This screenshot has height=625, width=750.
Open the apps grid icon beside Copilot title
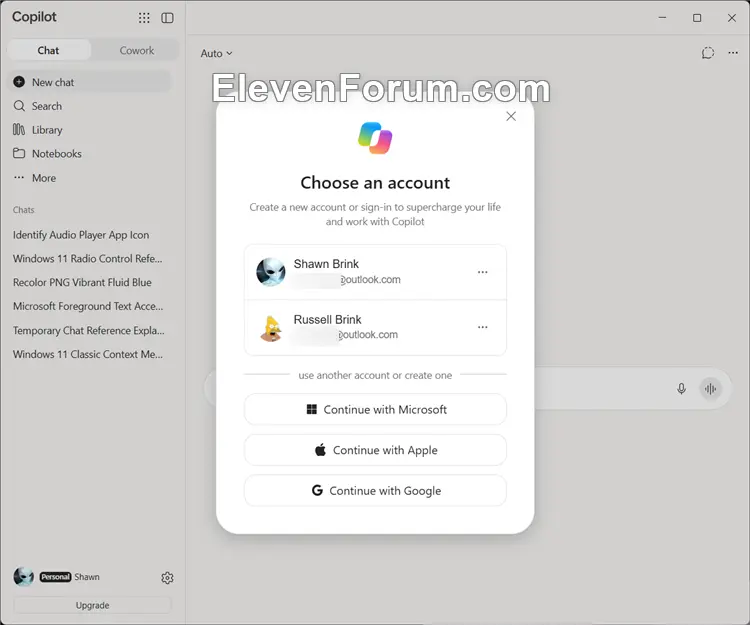144,18
